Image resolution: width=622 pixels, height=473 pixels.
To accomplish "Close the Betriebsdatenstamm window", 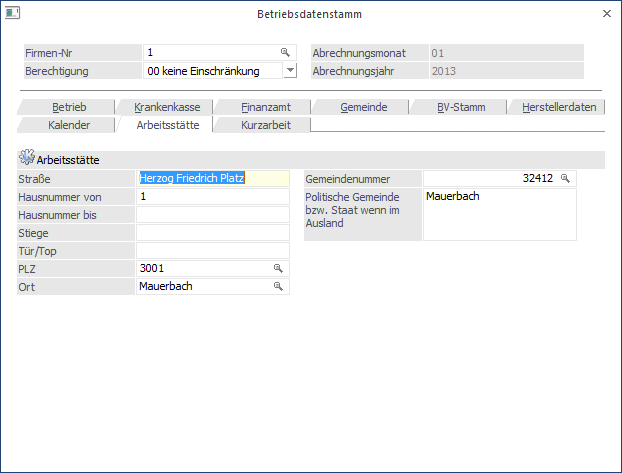I will 607,14.
